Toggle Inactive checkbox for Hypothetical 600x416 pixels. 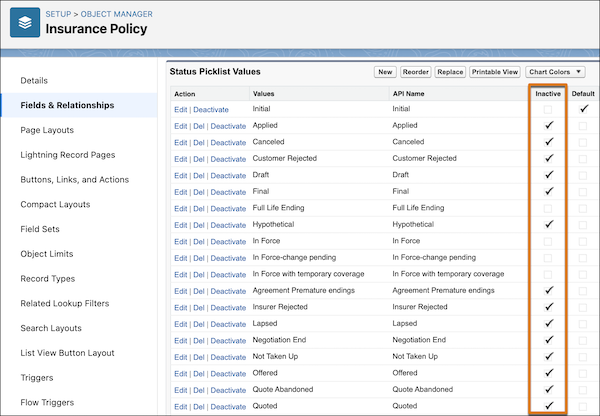[x=549, y=224]
